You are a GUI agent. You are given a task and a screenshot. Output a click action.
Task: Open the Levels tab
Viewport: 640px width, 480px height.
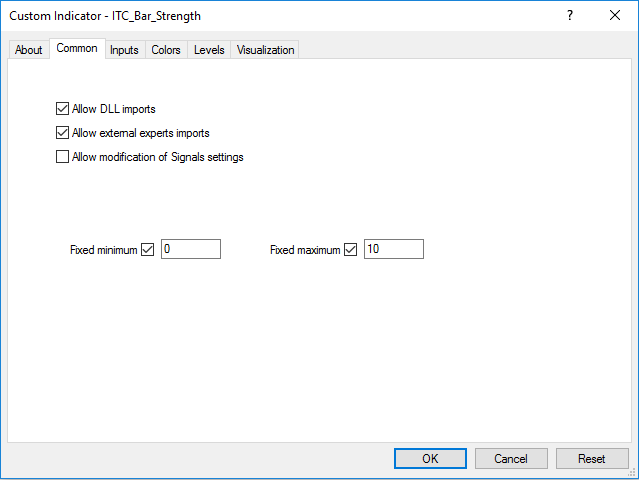click(x=209, y=50)
